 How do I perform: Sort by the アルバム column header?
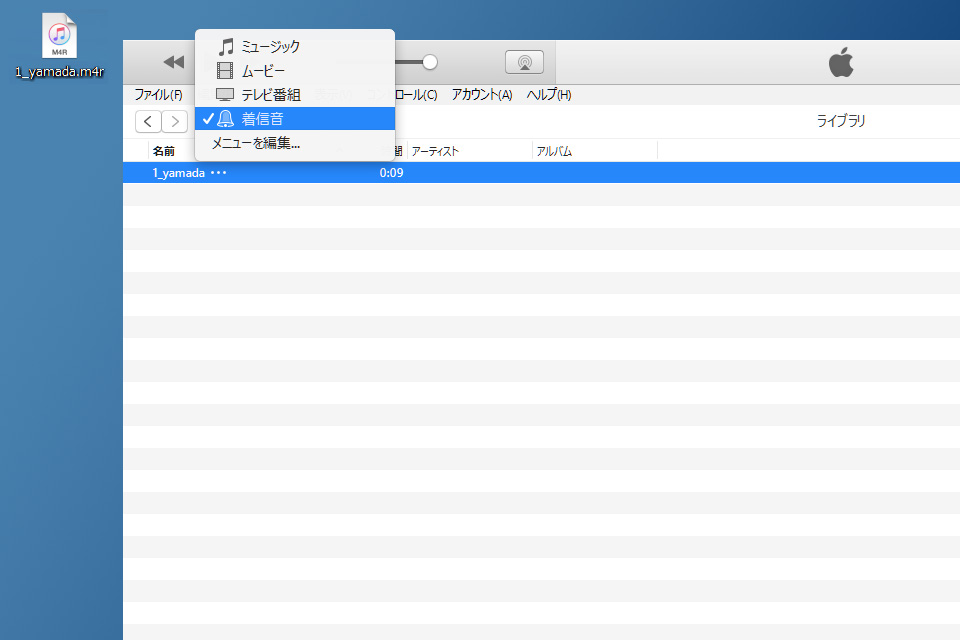click(554, 151)
